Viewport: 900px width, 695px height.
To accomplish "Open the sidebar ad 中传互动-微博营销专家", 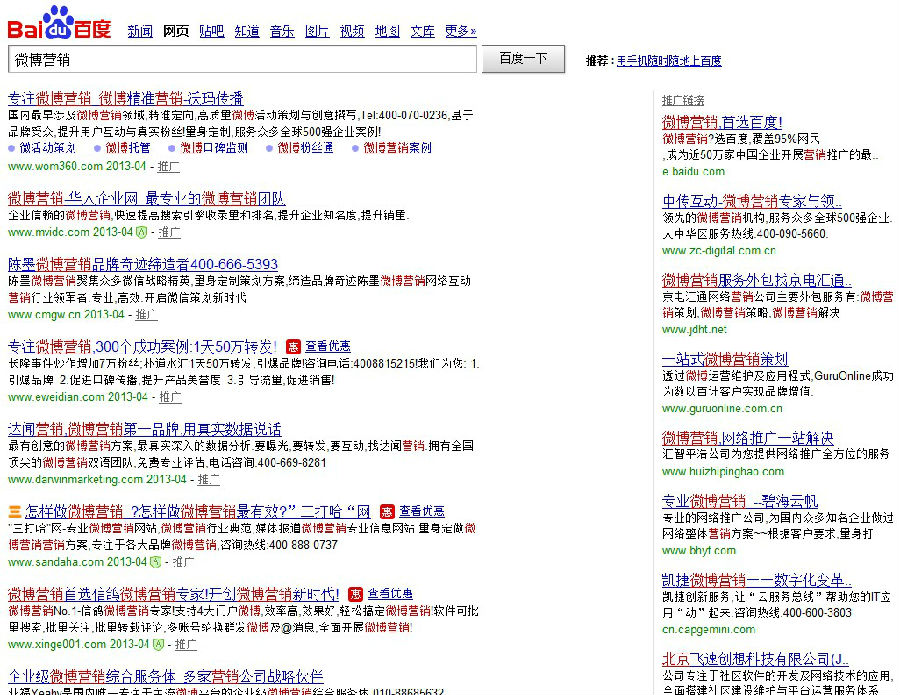I will 752,201.
